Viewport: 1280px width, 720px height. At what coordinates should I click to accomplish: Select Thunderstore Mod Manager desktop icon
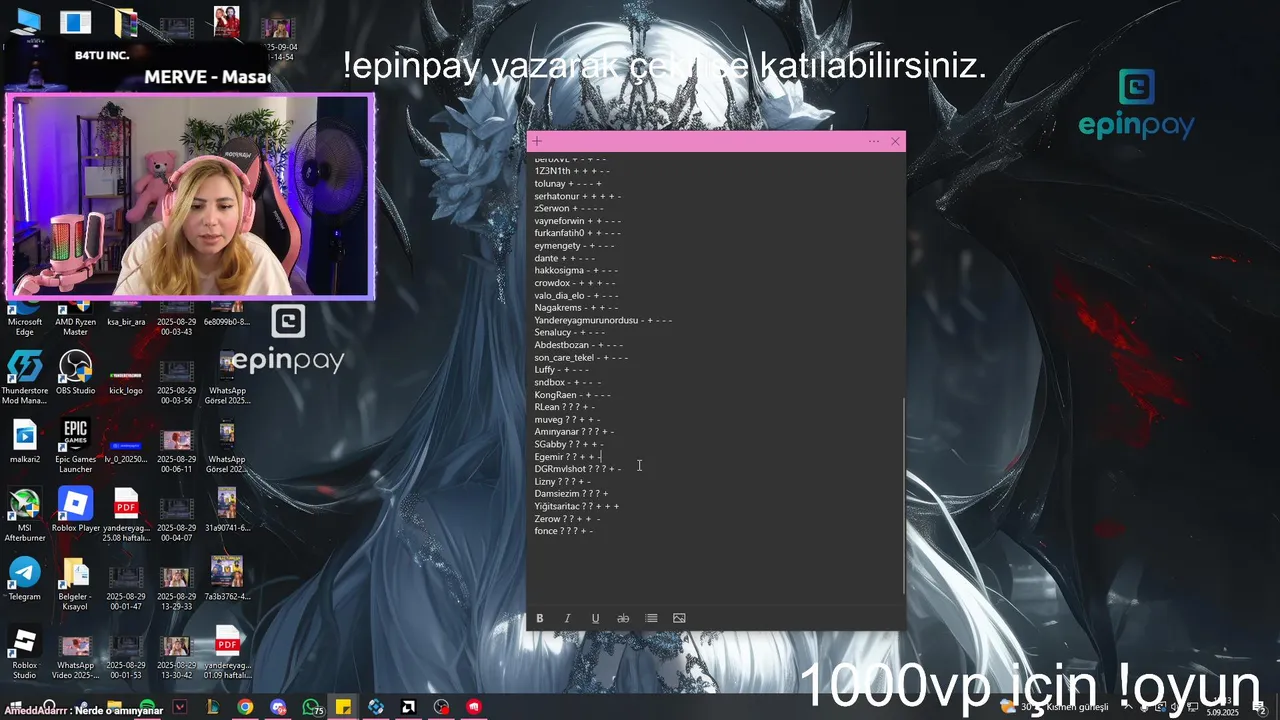pyautogui.click(x=25, y=377)
